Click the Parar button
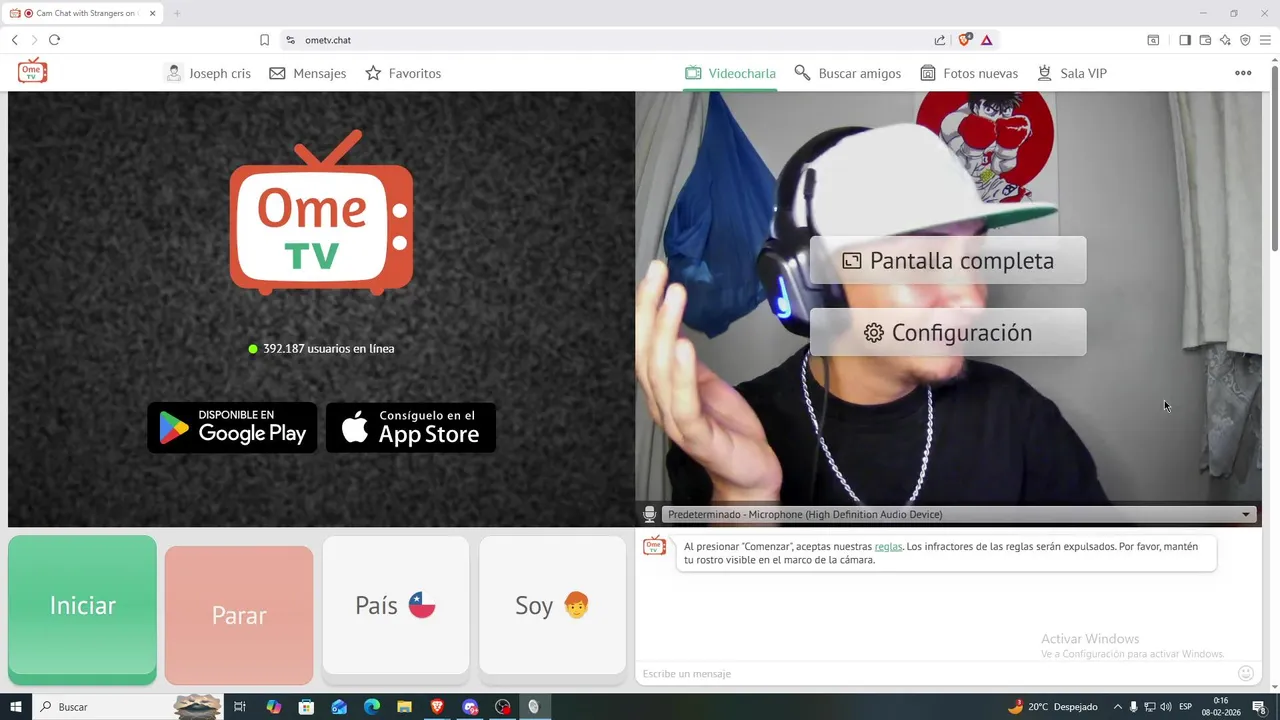Viewport: 1280px width, 720px height. (239, 615)
